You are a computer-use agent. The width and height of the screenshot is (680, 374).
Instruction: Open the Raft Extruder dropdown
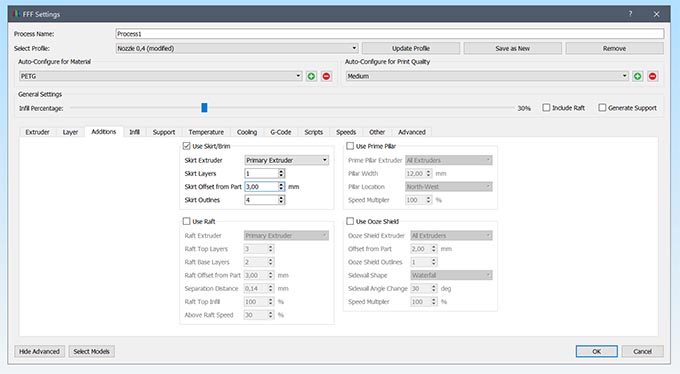coord(287,236)
